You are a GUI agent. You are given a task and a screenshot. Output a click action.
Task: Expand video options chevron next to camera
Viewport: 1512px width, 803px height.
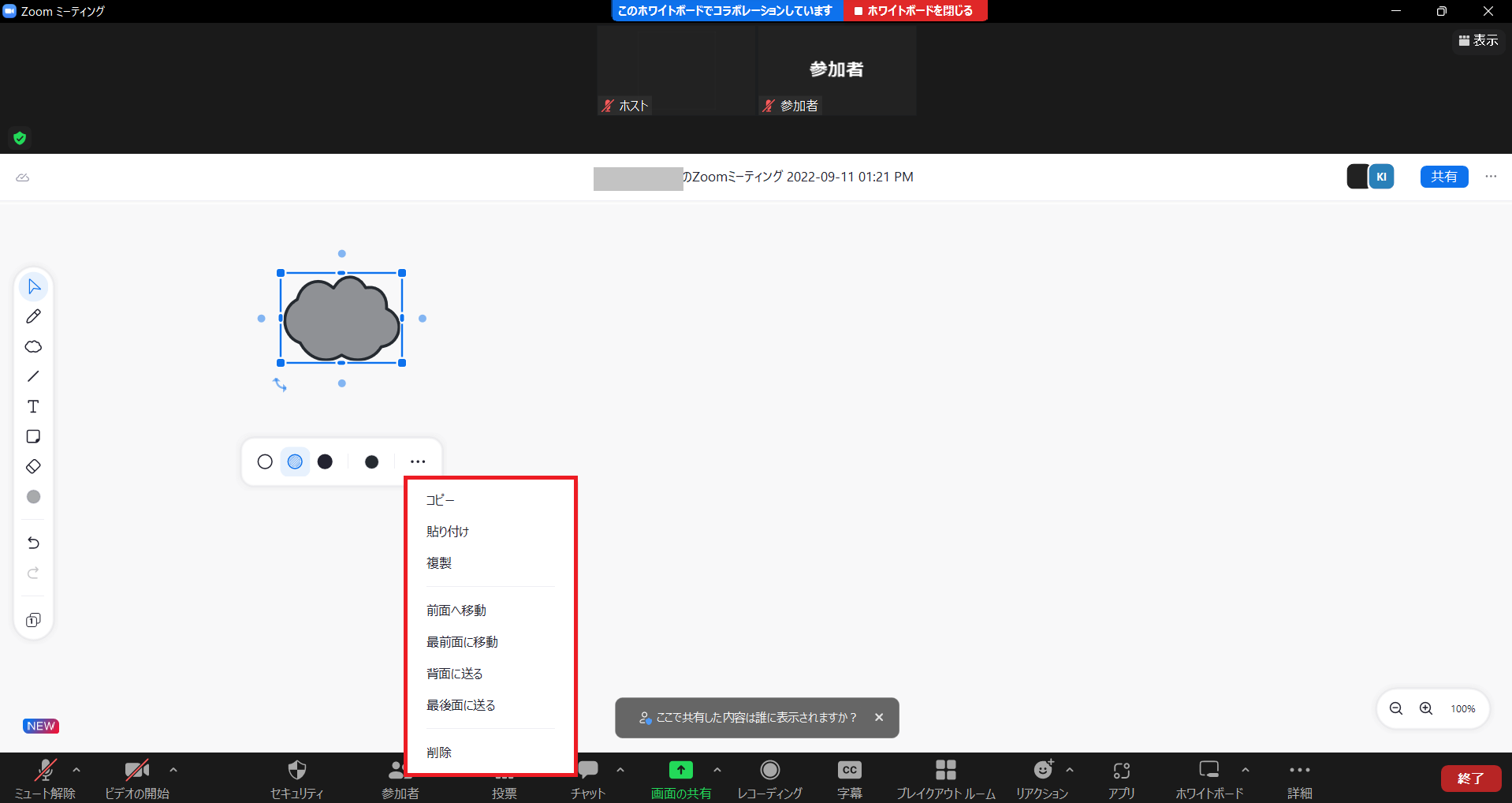[173, 769]
